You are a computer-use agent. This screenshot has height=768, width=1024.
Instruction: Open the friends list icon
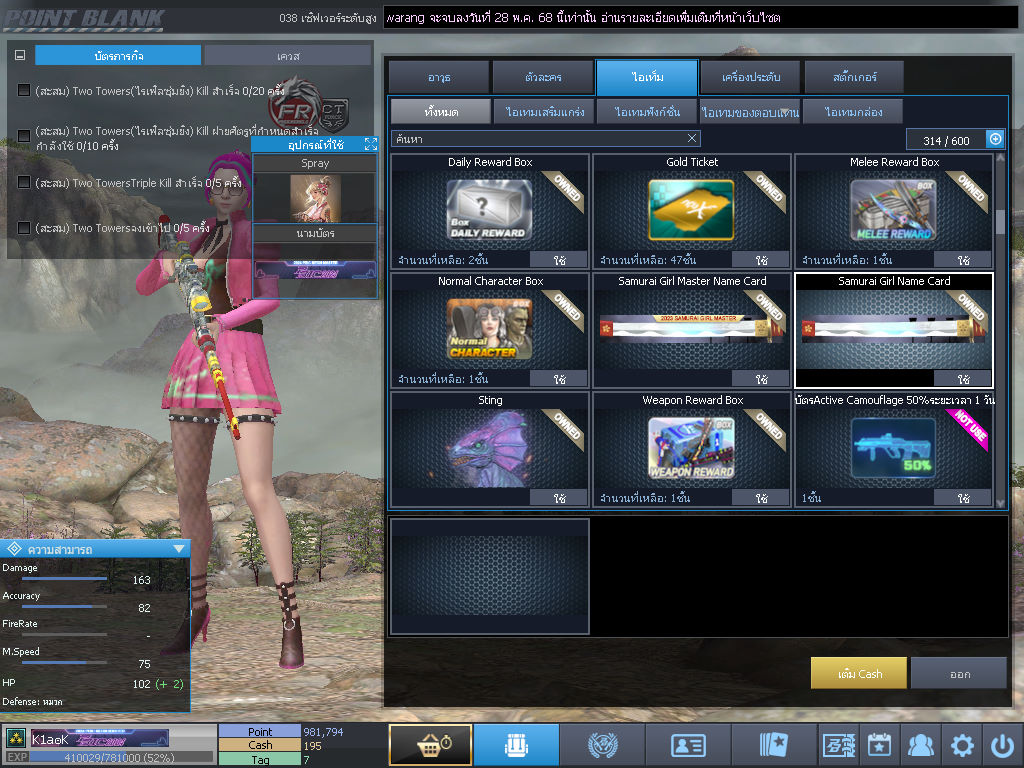(x=921, y=744)
